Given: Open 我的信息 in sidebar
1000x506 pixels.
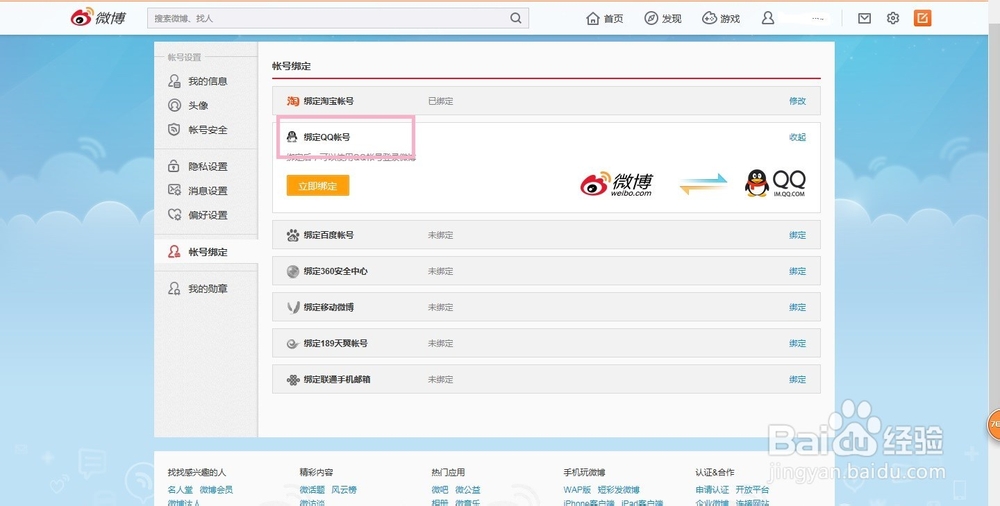Looking at the screenshot, I should coord(207,81).
